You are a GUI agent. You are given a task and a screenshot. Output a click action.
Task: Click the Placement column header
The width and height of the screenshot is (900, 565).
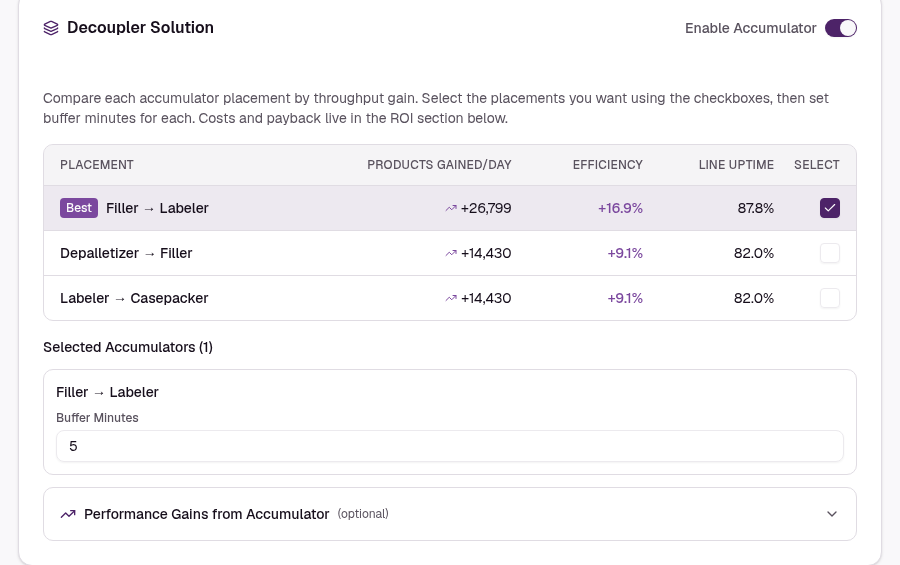coord(97,165)
